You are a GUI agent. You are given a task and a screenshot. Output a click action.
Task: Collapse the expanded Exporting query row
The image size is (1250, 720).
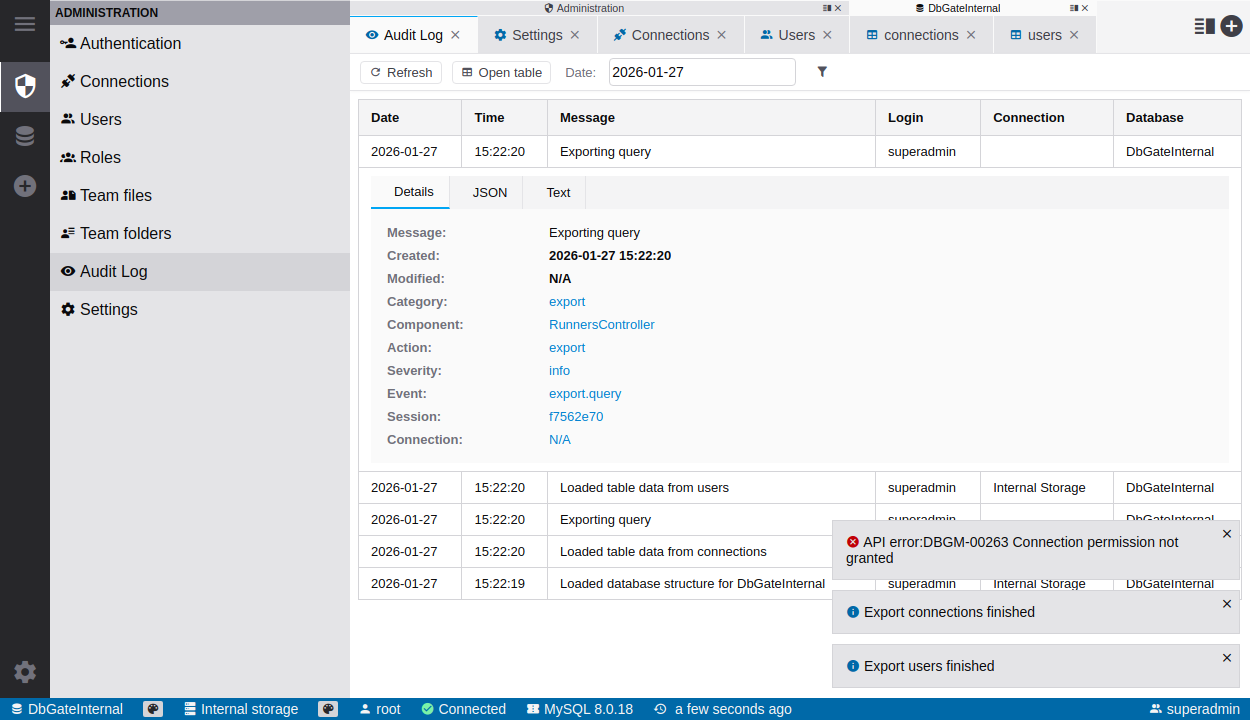click(605, 152)
